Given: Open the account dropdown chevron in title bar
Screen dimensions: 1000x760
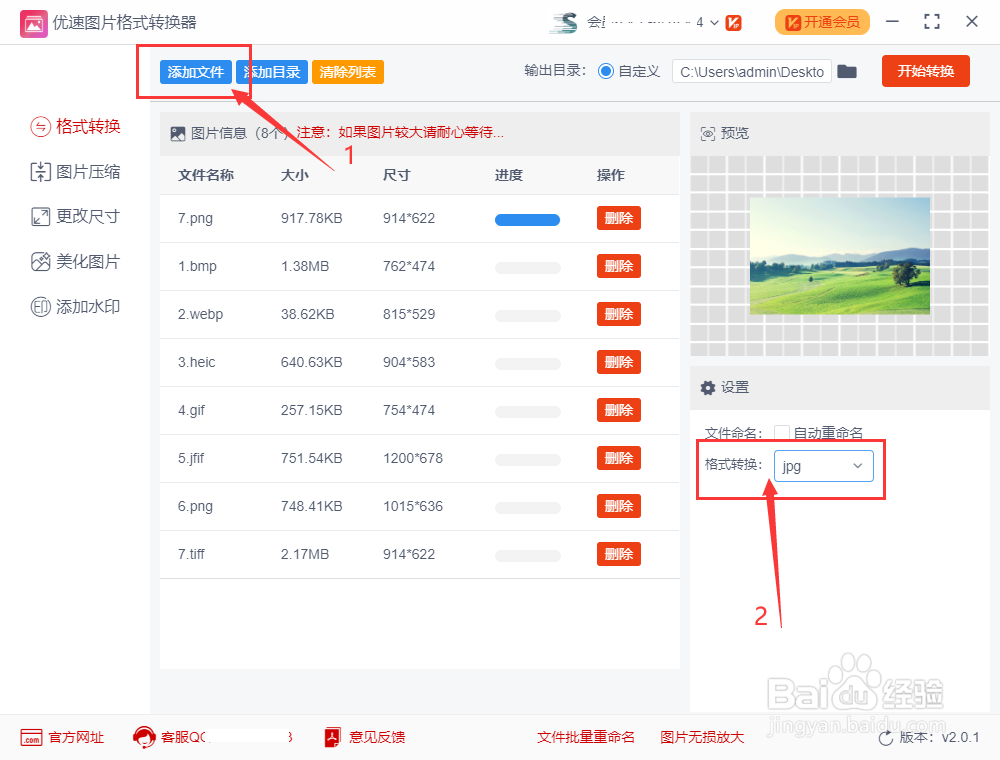Looking at the screenshot, I should [x=714, y=23].
